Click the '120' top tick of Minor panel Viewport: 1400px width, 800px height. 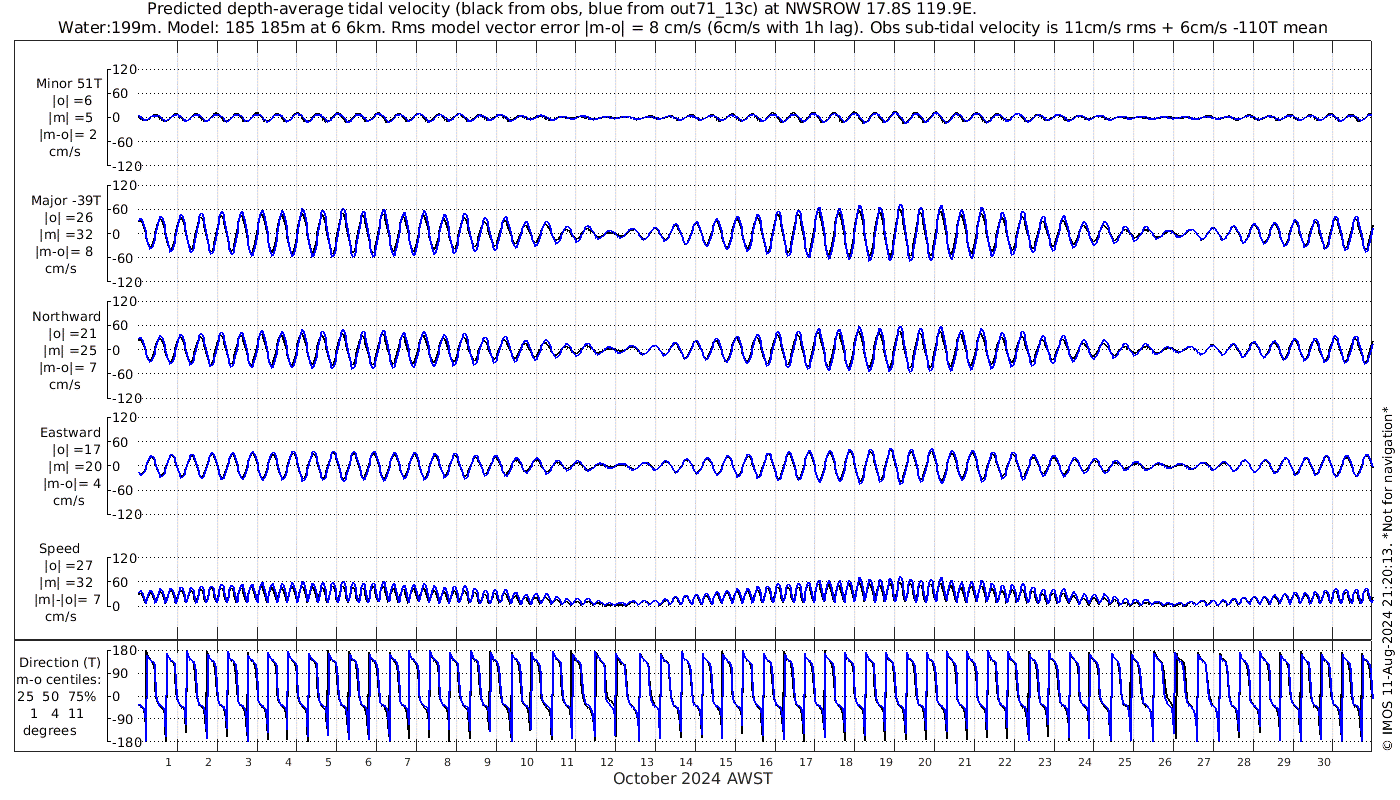[124, 69]
